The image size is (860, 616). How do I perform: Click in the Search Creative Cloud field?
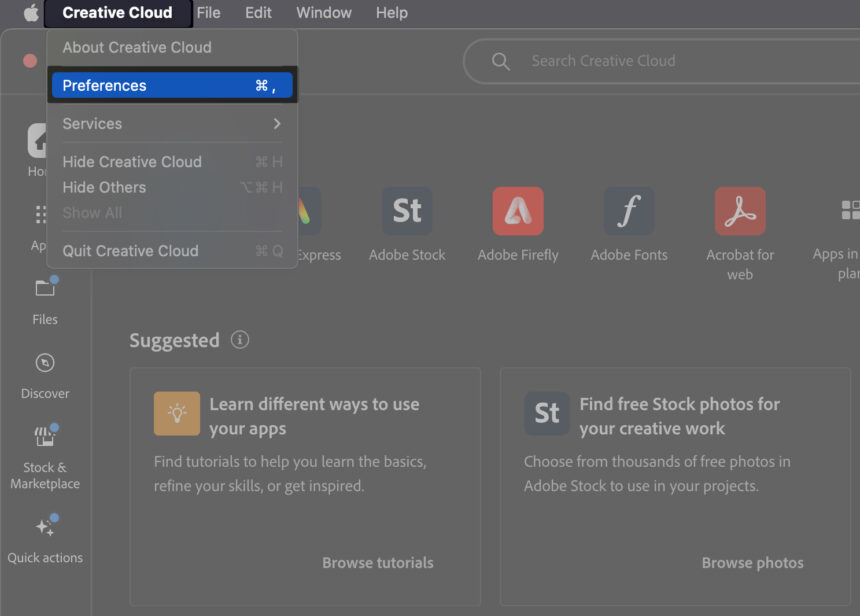[660, 61]
